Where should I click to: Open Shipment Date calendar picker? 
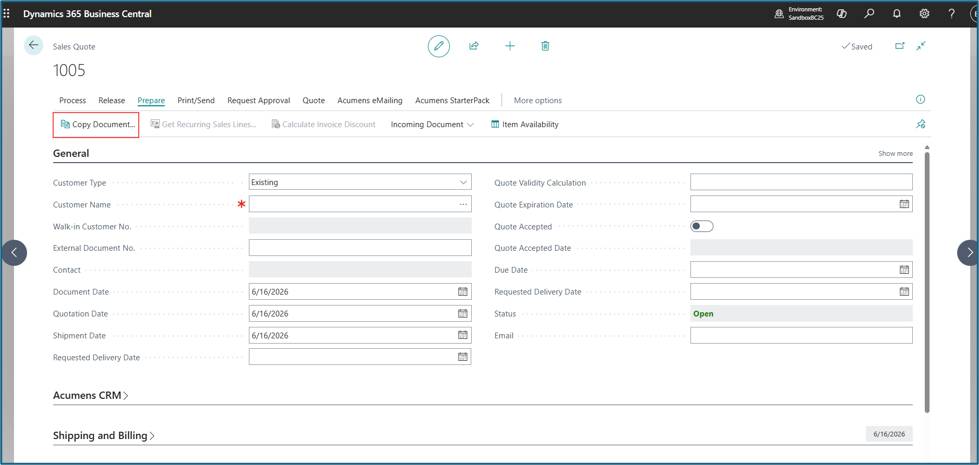[x=463, y=335]
